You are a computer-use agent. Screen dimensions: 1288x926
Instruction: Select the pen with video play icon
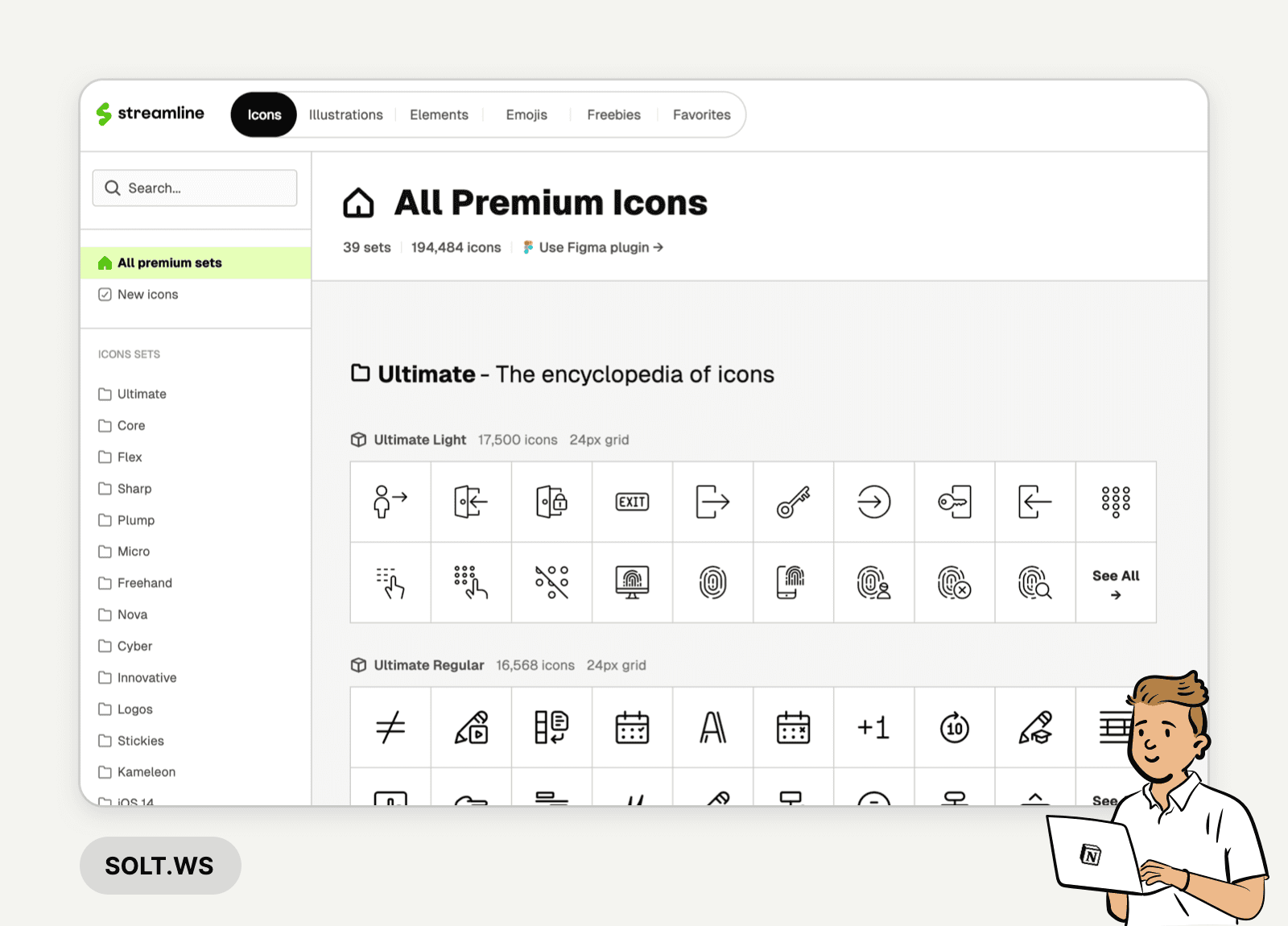coord(471,728)
